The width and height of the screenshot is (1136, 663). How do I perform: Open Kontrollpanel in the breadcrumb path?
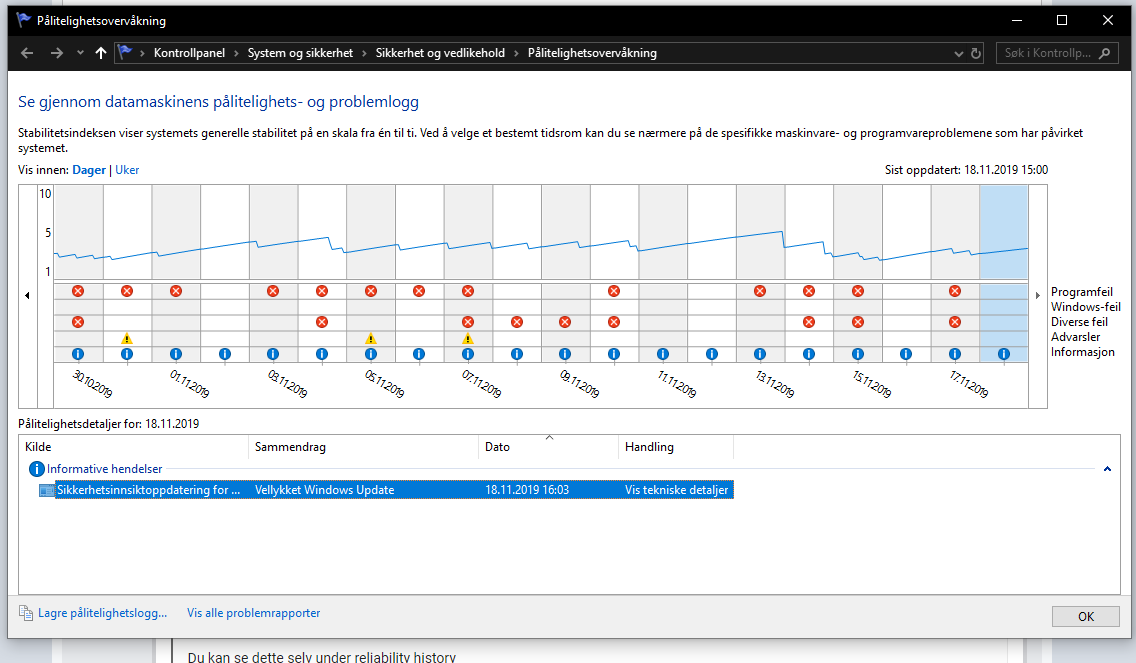[189, 53]
